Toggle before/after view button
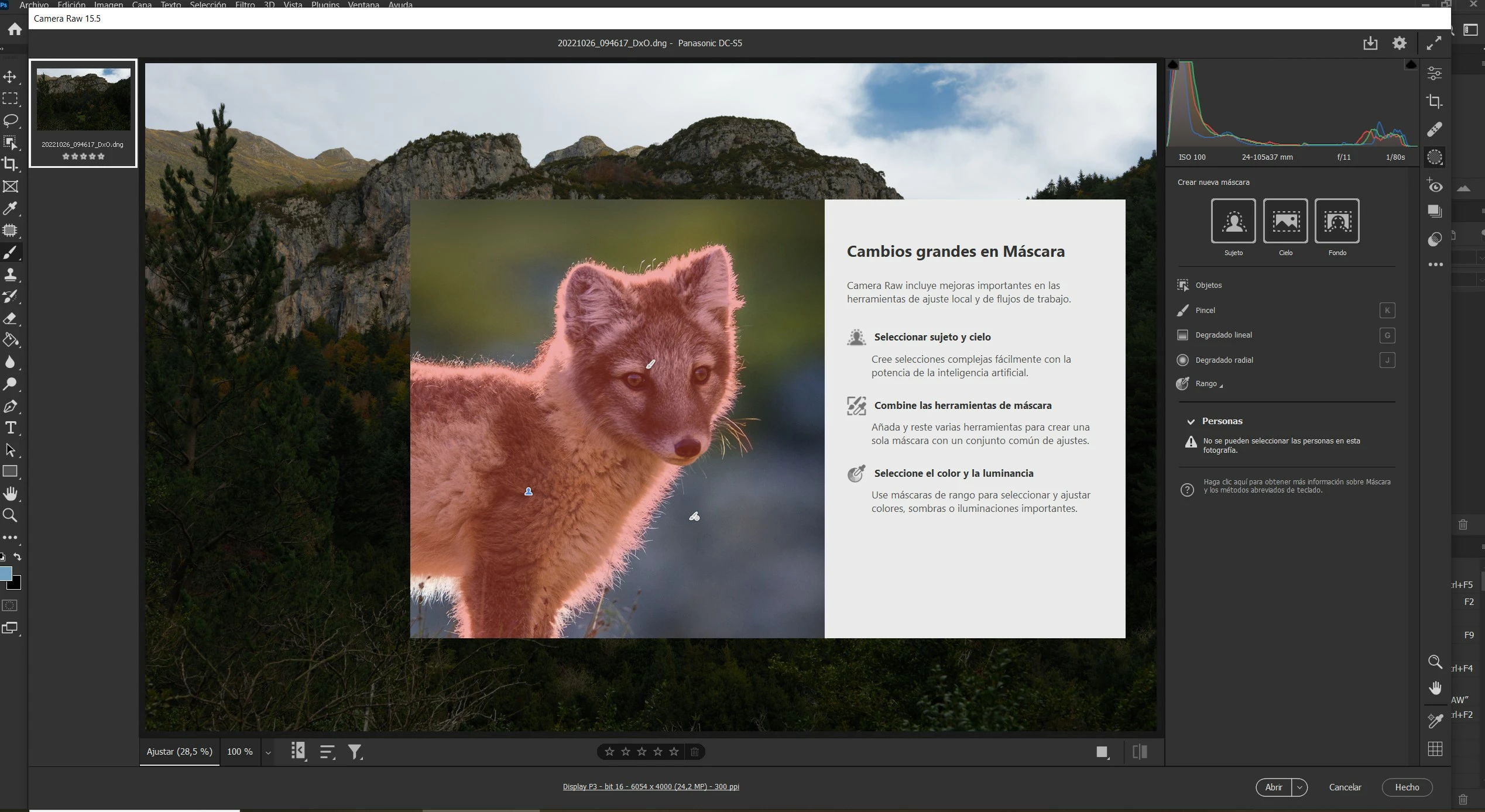 (1139, 752)
